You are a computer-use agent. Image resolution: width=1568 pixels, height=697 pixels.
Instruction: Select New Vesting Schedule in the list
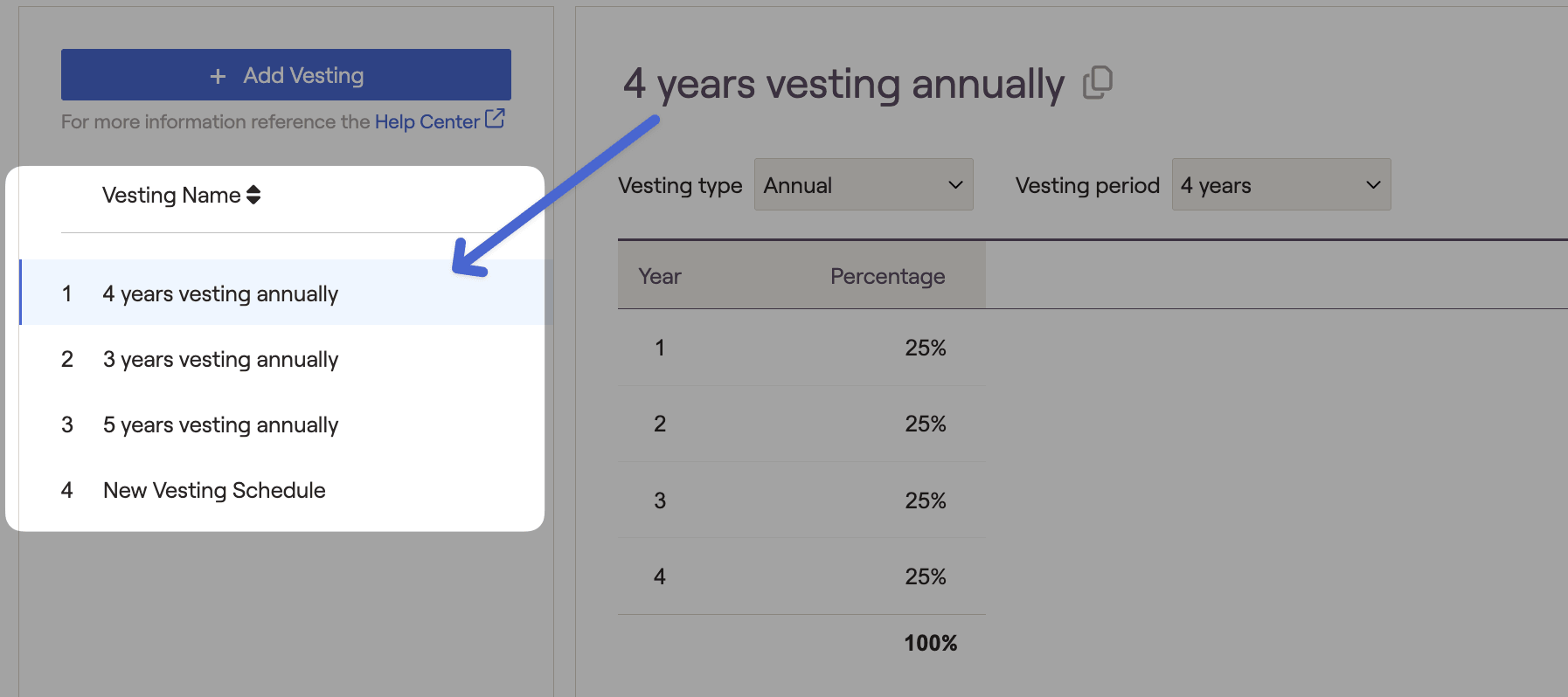pyautogui.click(x=214, y=490)
